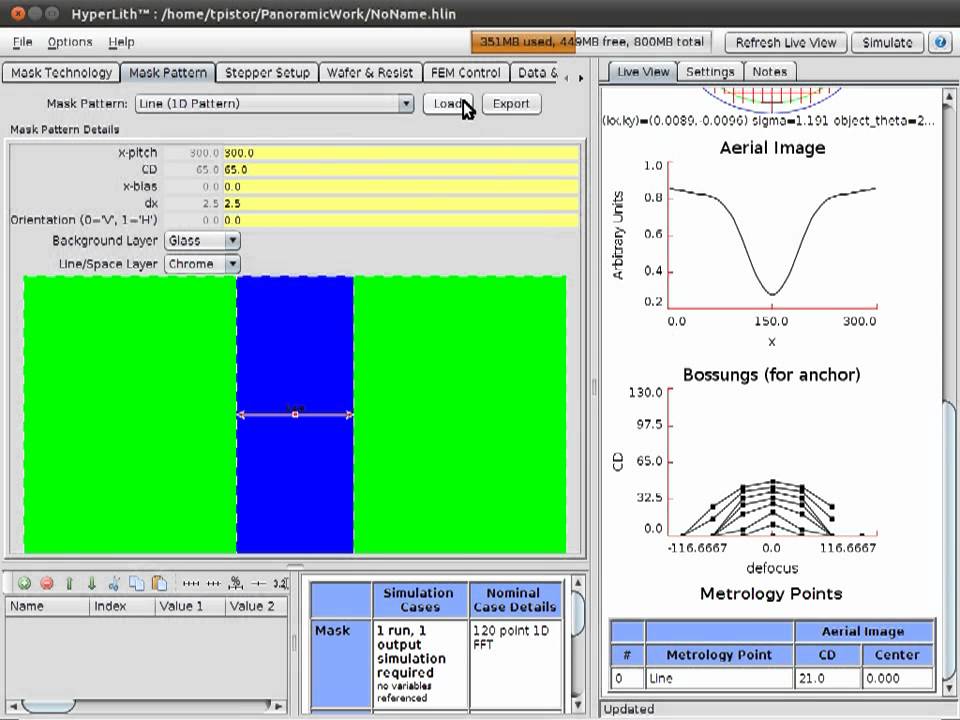Click the scissors cut icon
The width and height of the screenshot is (960, 720).
pos(114,583)
